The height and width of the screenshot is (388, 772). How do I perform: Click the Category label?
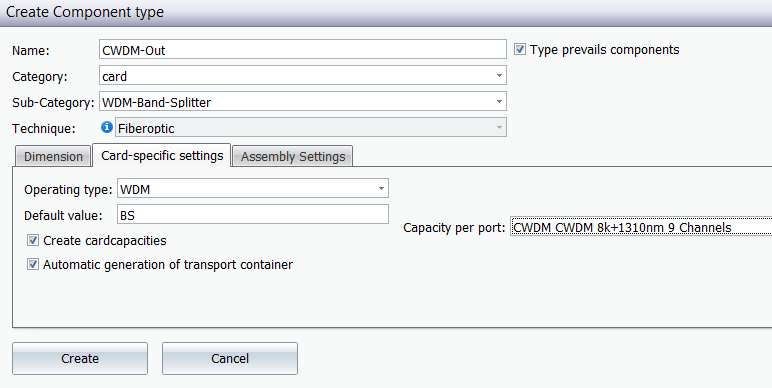pyautogui.click(x=40, y=77)
